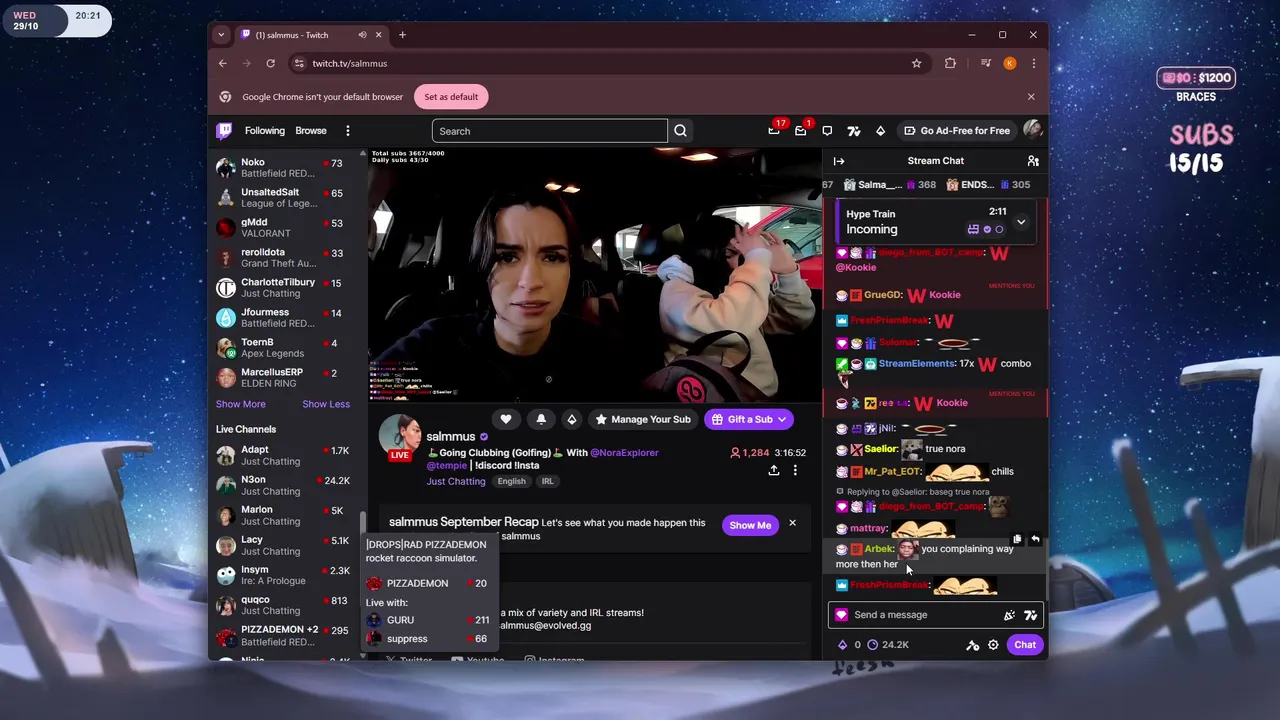Screen dimensions: 1280x720
Task: Click the party popper icon in message box
Action: [x=1009, y=615]
